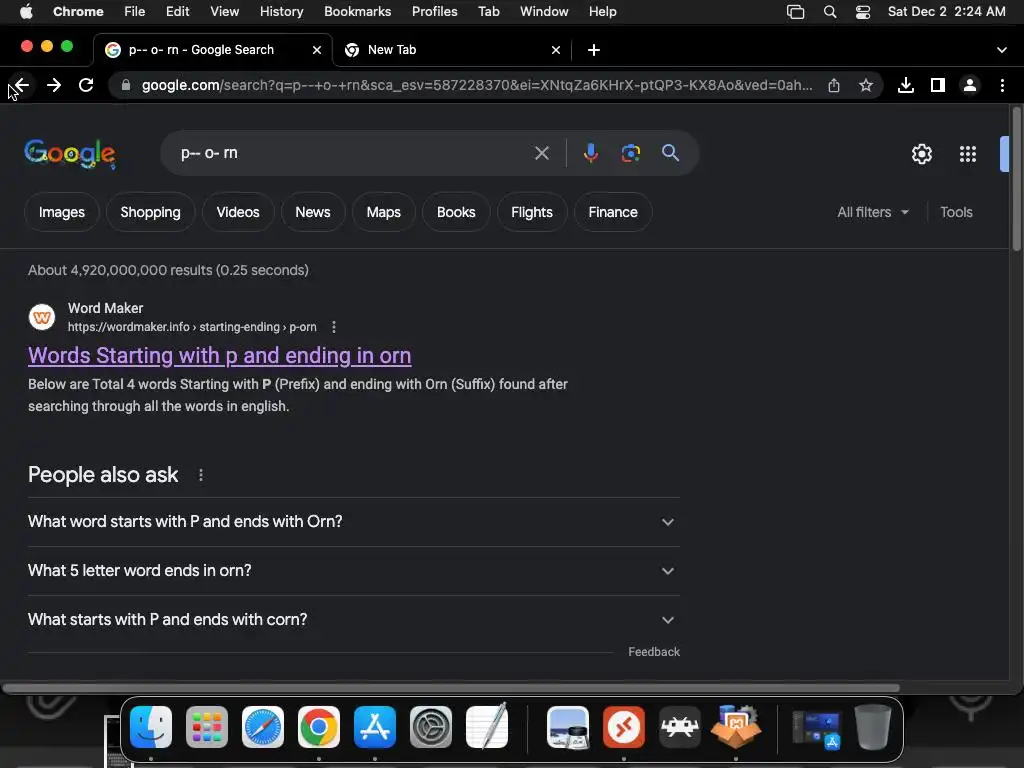Viewport: 1024px width, 768px height.
Task: Open the Window menu
Action: [544, 12]
